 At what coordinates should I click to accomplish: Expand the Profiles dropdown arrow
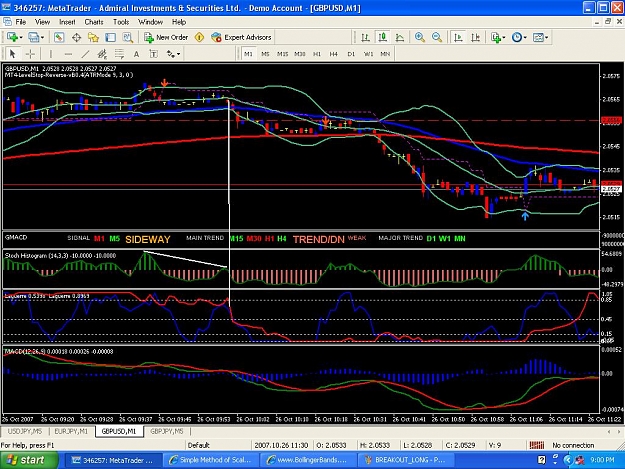pos(42,37)
